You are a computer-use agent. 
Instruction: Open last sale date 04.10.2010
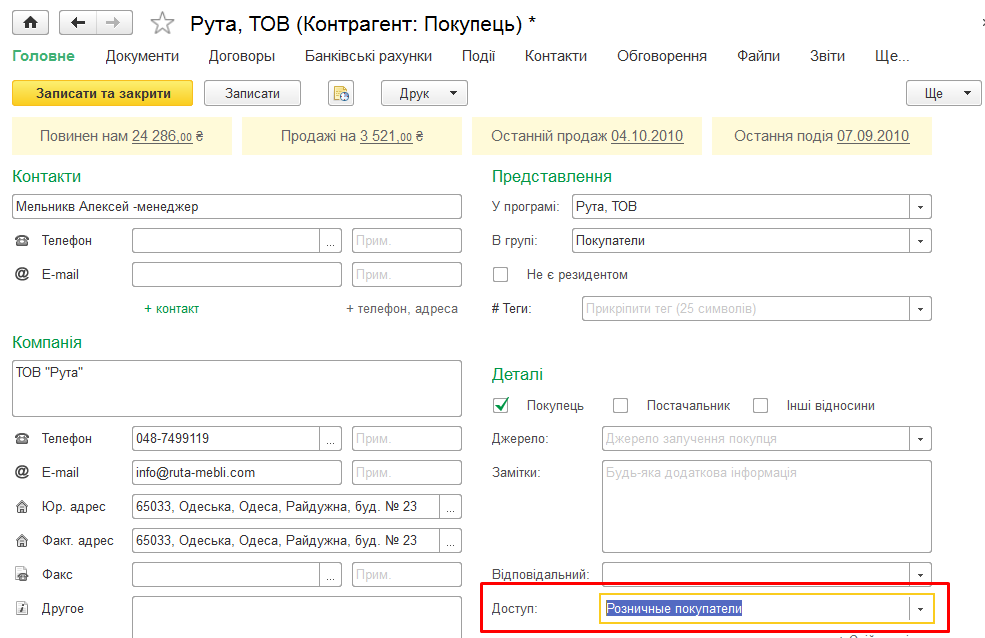coord(647,136)
